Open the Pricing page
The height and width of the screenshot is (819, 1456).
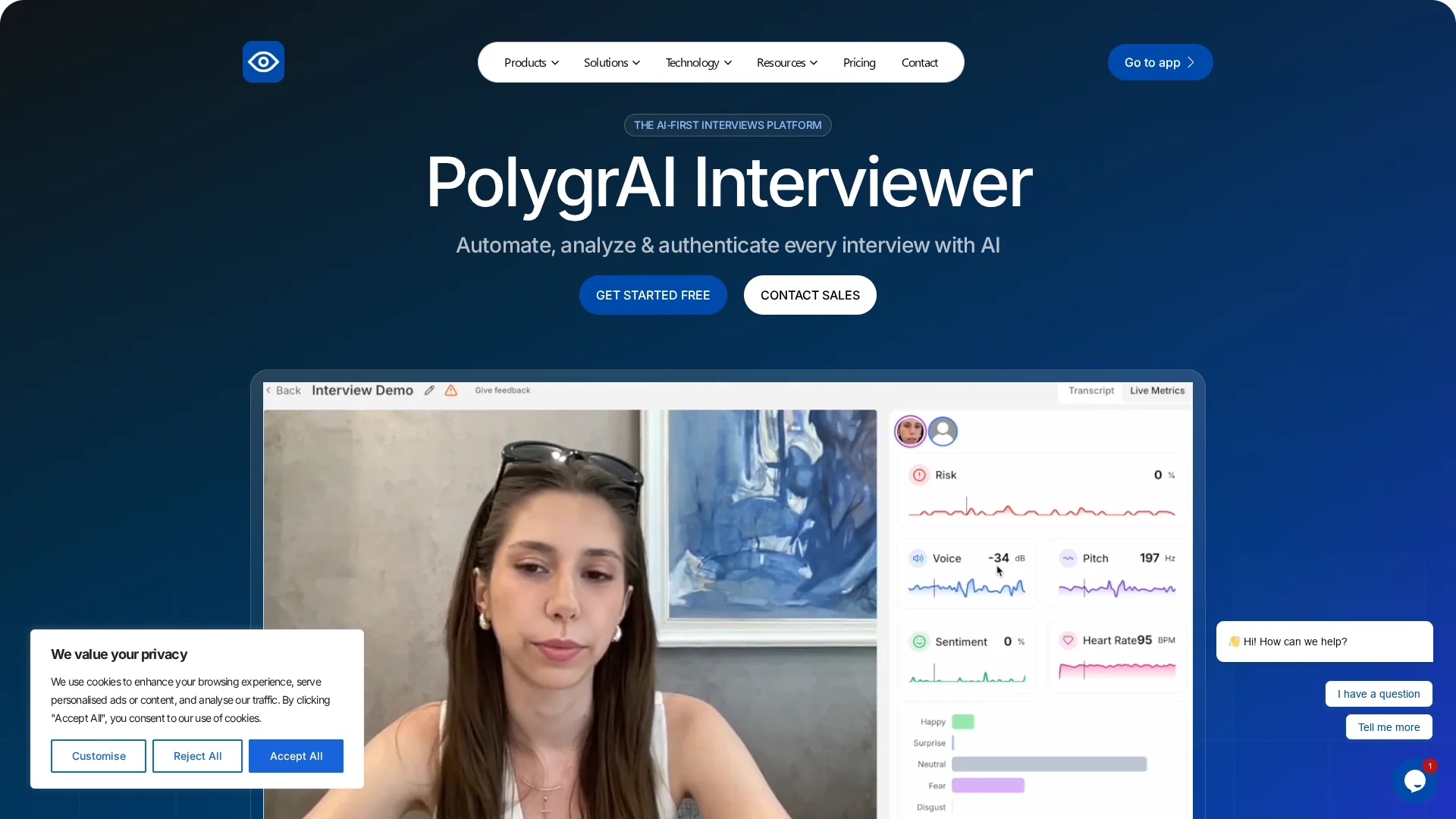pos(859,62)
